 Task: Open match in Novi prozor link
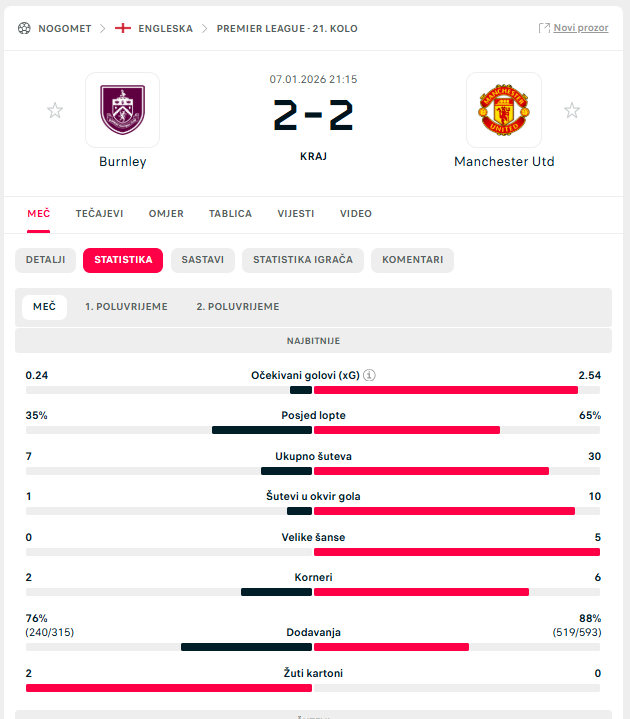coord(581,28)
